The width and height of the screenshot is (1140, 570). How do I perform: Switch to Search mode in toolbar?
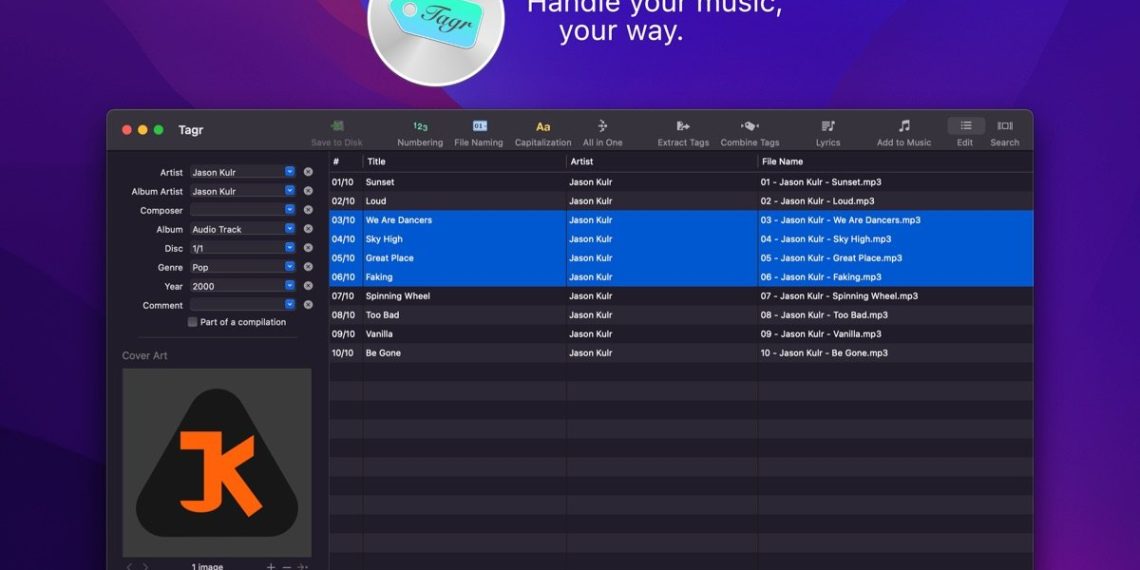pos(1005,127)
